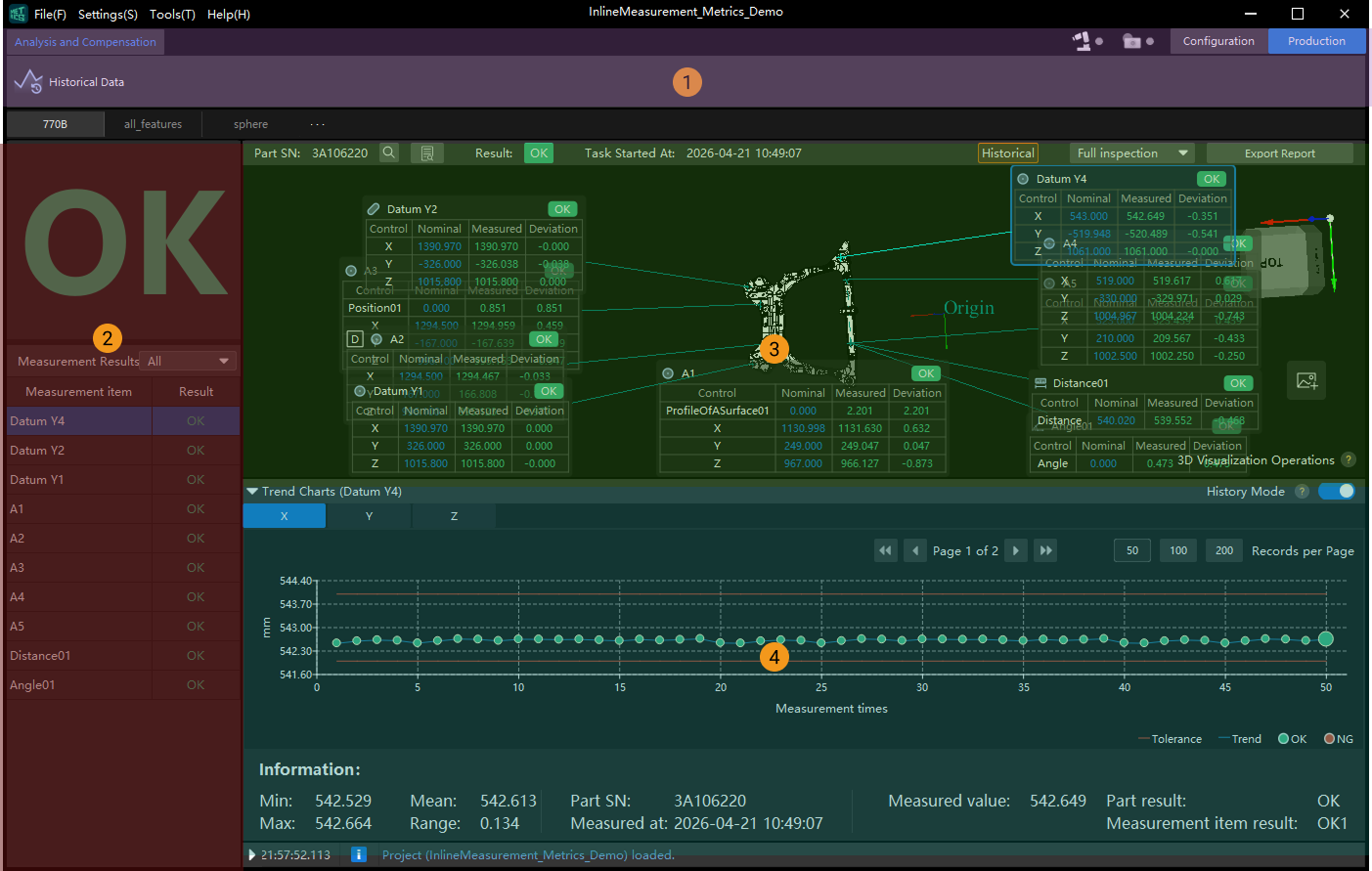This screenshot has height=871, width=1372.
Task: Set Records per Page to 200
Action: 1223,550
